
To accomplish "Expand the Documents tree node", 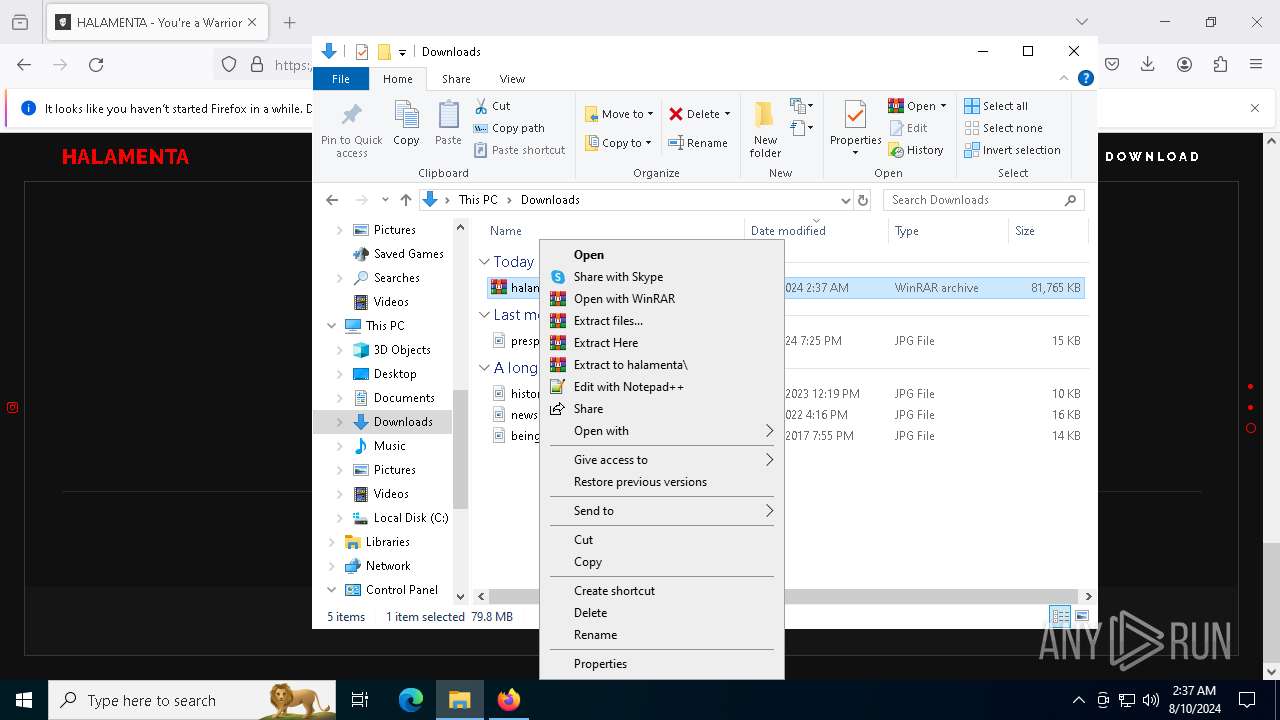I will [x=340, y=398].
